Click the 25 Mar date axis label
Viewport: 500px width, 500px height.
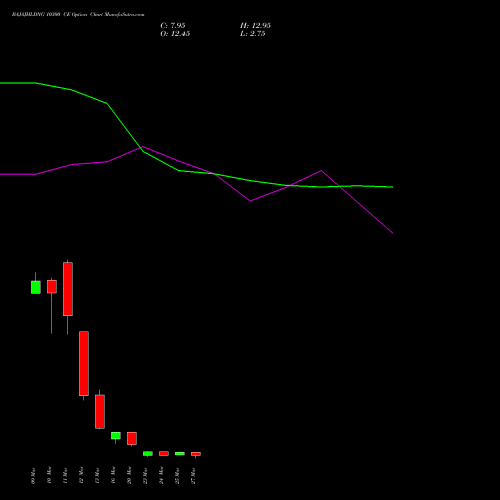tap(177, 475)
